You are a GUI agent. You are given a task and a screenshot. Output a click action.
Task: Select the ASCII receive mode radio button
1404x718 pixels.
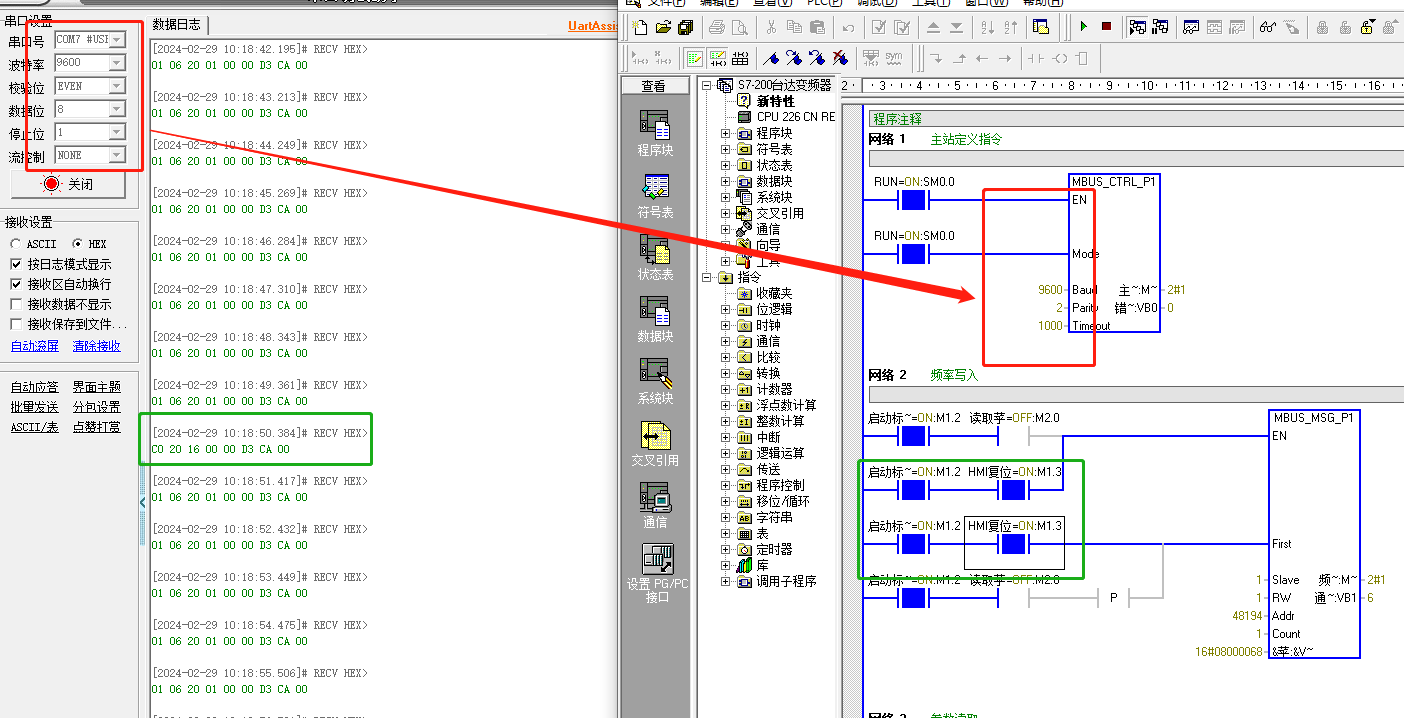point(15,244)
